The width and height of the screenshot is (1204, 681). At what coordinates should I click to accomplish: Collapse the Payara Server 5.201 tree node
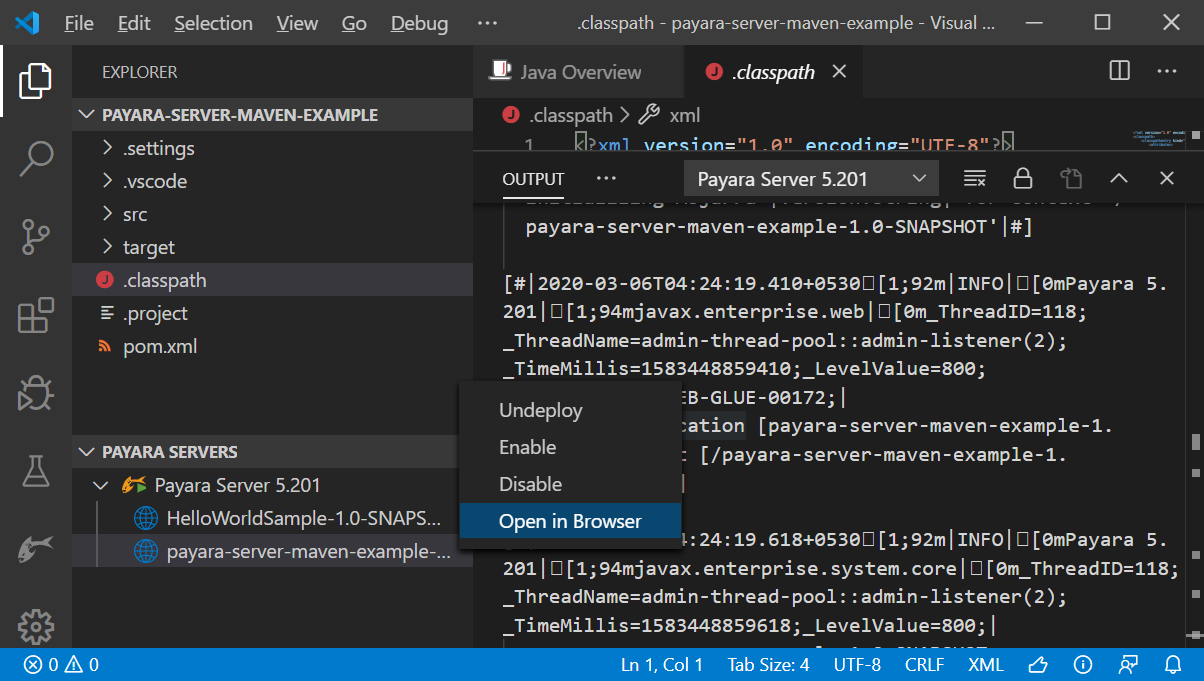[100, 485]
